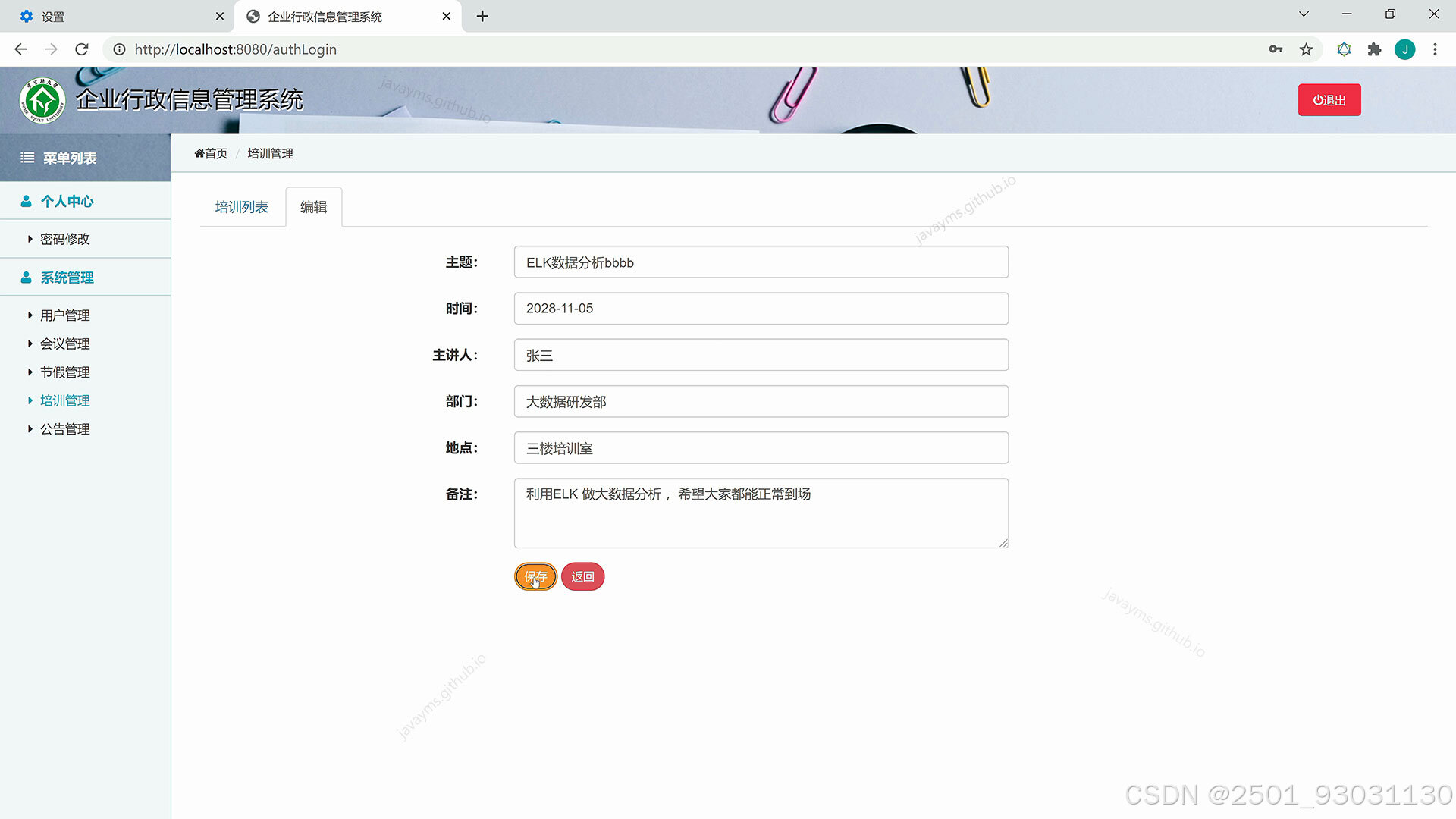This screenshot has width=1456, height=819.
Task: Click the home icon in breadcrumb
Action: click(199, 153)
